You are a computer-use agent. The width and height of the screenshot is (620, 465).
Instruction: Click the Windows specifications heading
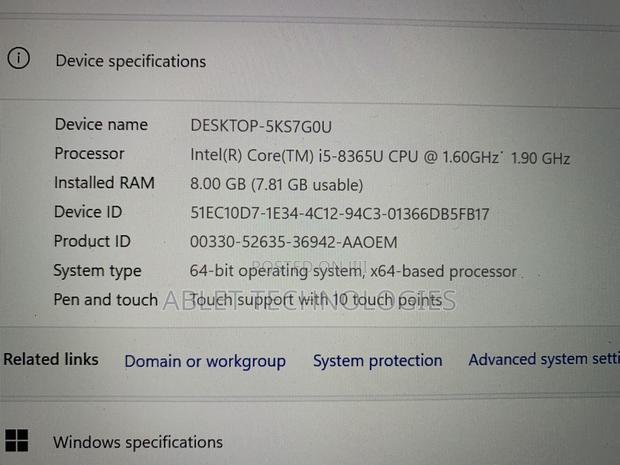point(138,442)
